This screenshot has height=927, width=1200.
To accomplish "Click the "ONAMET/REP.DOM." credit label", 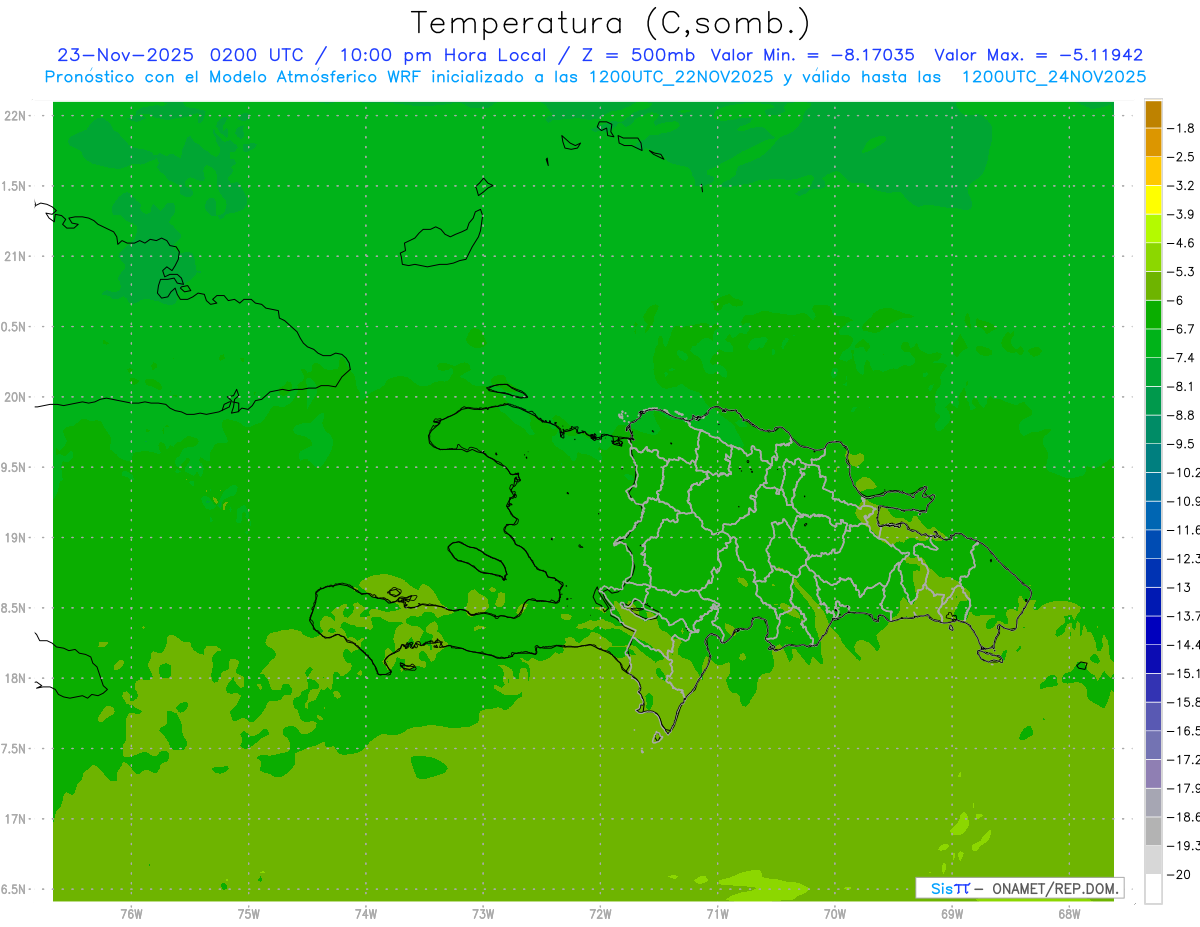I will (1056, 888).
